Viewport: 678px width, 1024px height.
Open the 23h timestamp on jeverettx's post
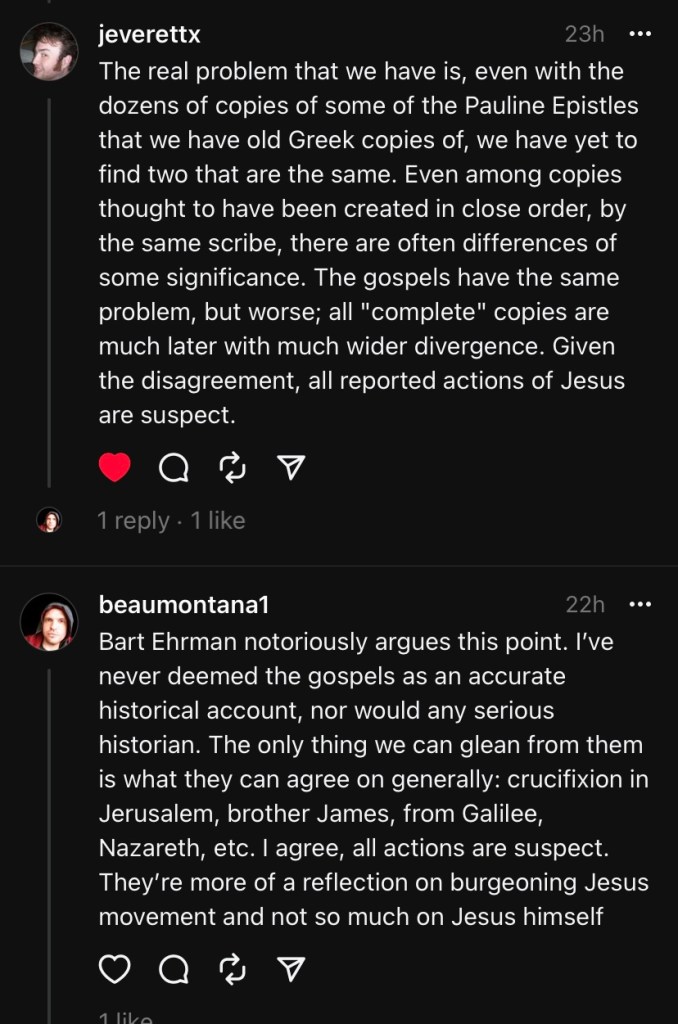click(x=584, y=34)
